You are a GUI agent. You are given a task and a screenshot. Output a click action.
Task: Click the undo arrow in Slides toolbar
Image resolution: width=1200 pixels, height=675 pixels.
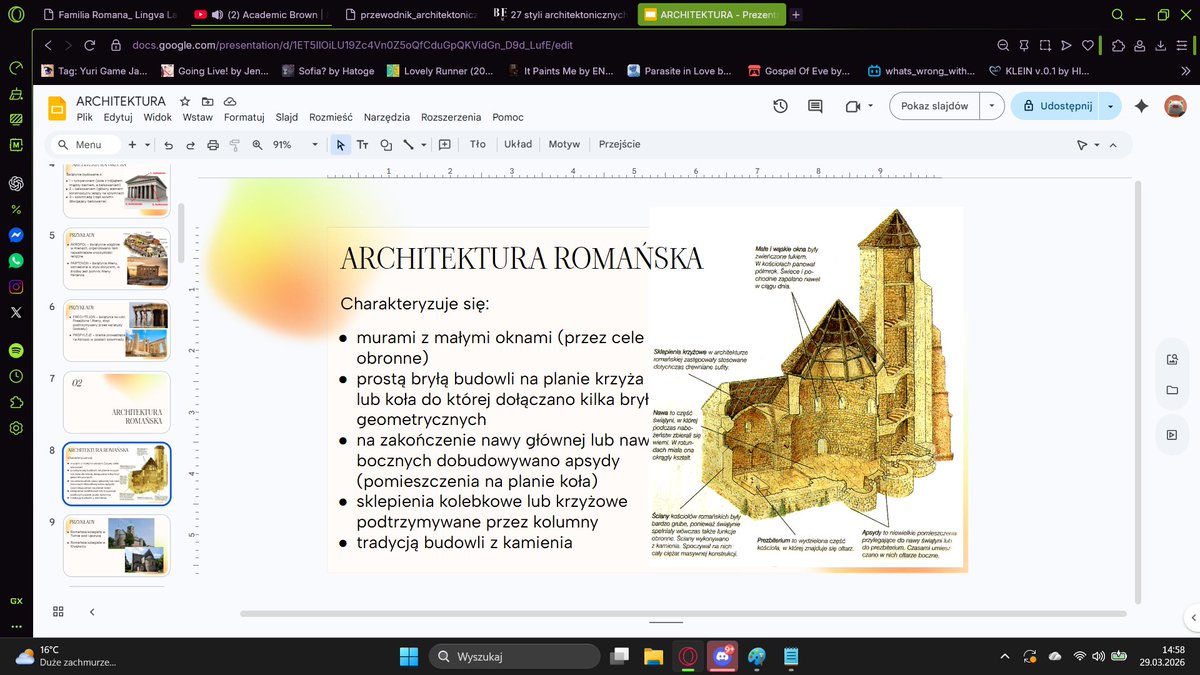point(168,145)
